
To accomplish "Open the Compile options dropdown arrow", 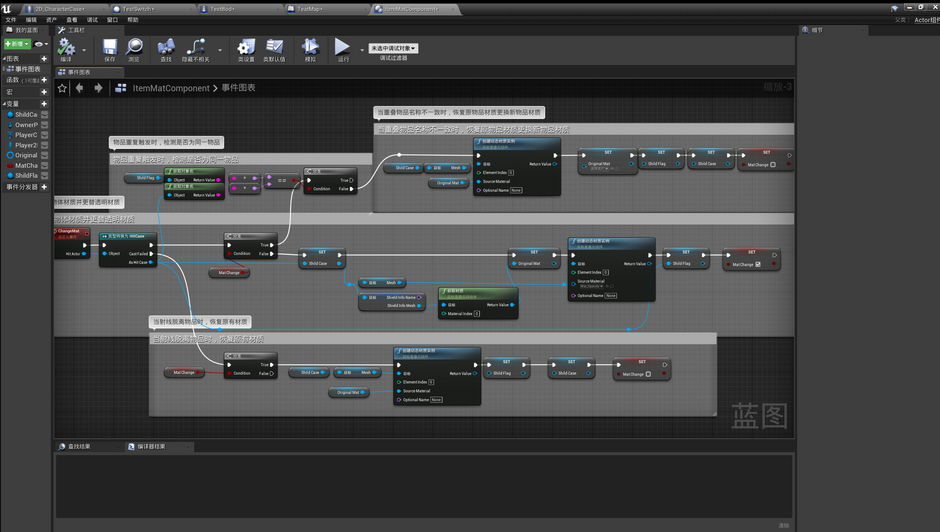I will coord(84,50).
